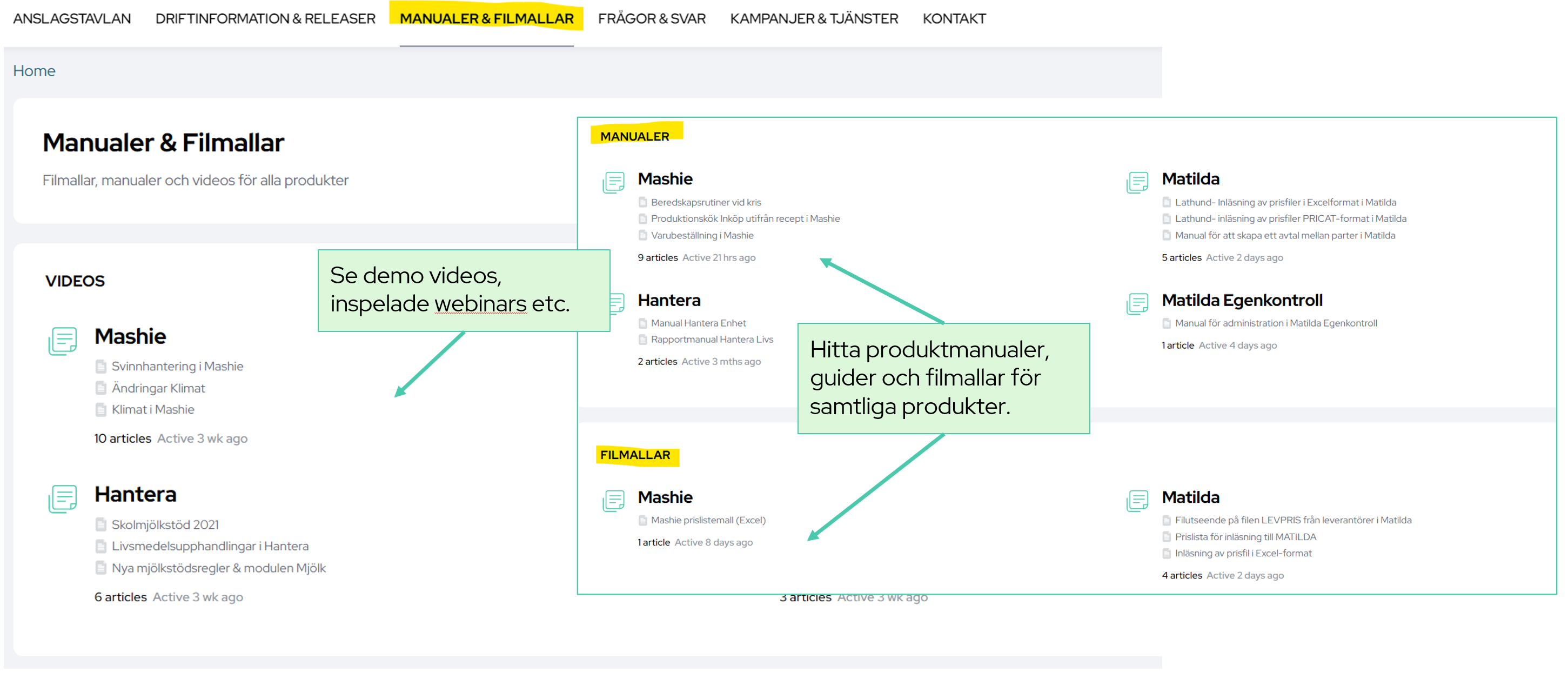Select MANUALER & FILMALLAR tab
The height and width of the screenshot is (698, 1568).
tap(486, 18)
